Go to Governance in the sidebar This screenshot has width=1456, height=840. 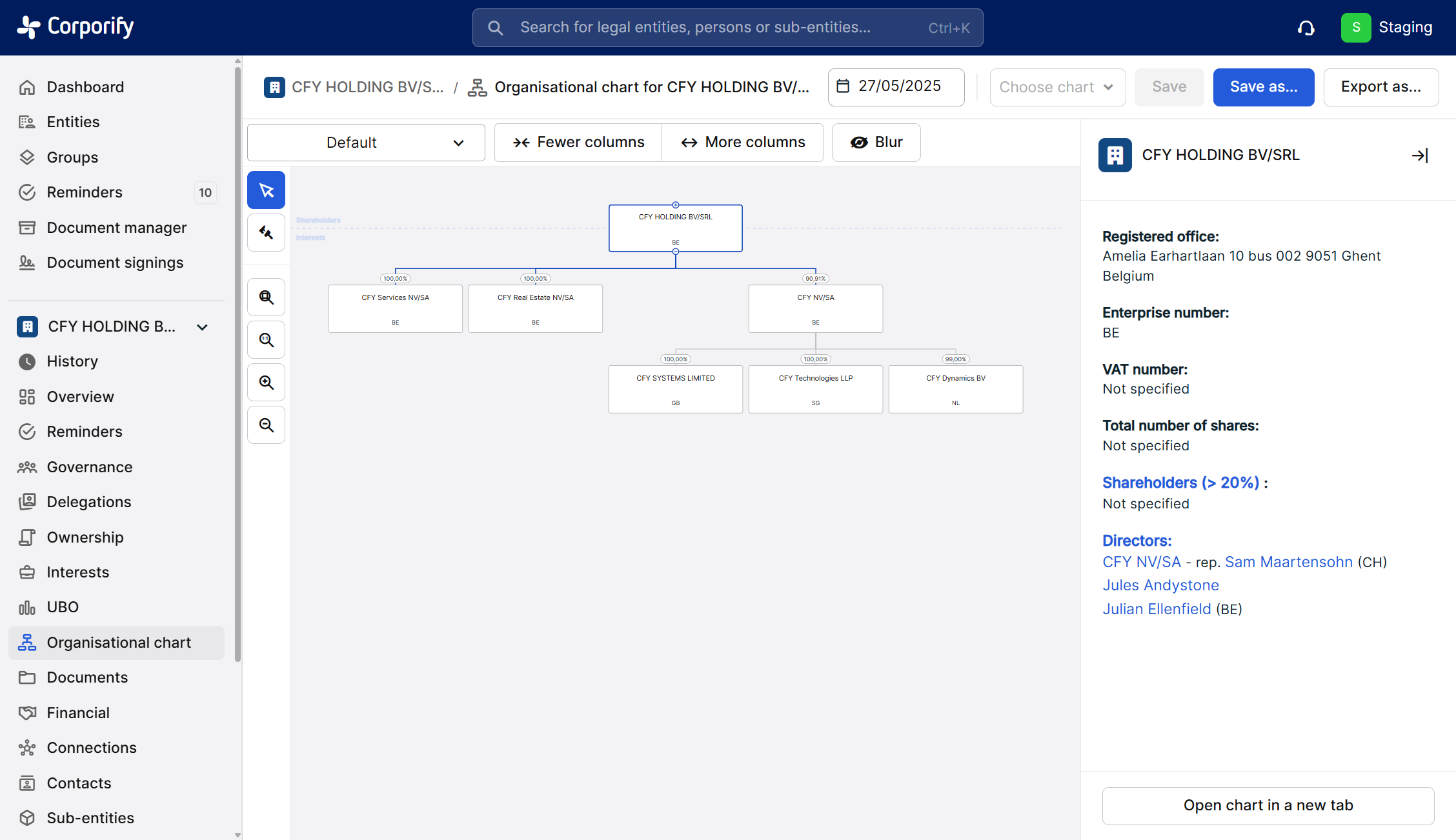[89, 467]
